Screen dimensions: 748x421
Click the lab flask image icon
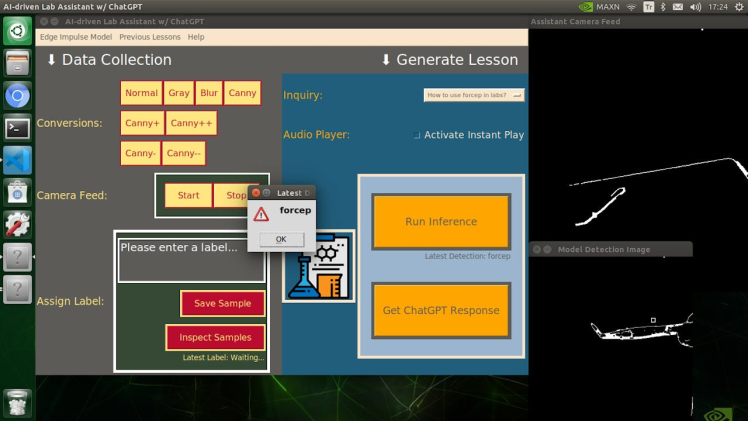click(x=319, y=265)
